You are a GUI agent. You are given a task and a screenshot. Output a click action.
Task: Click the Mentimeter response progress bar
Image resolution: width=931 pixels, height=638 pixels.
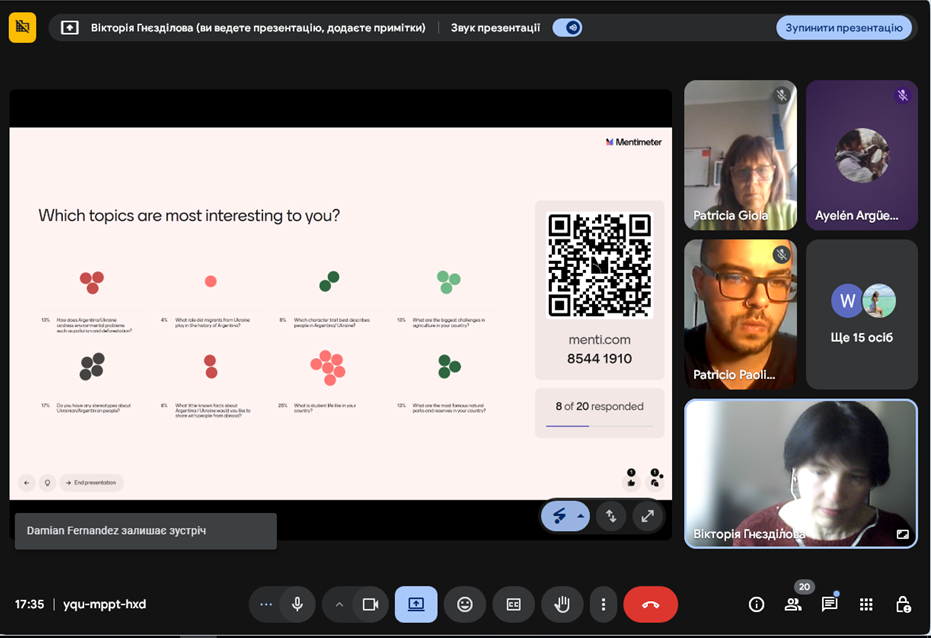[598, 426]
